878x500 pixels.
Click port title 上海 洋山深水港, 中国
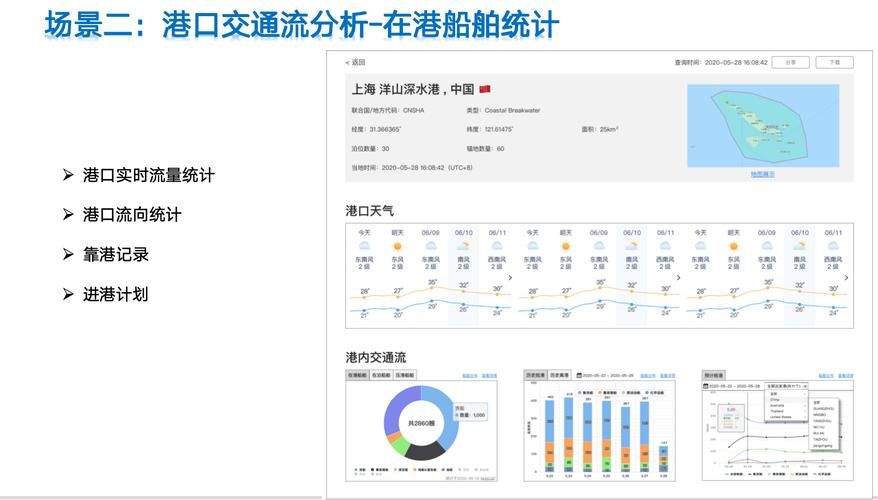click(x=413, y=89)
